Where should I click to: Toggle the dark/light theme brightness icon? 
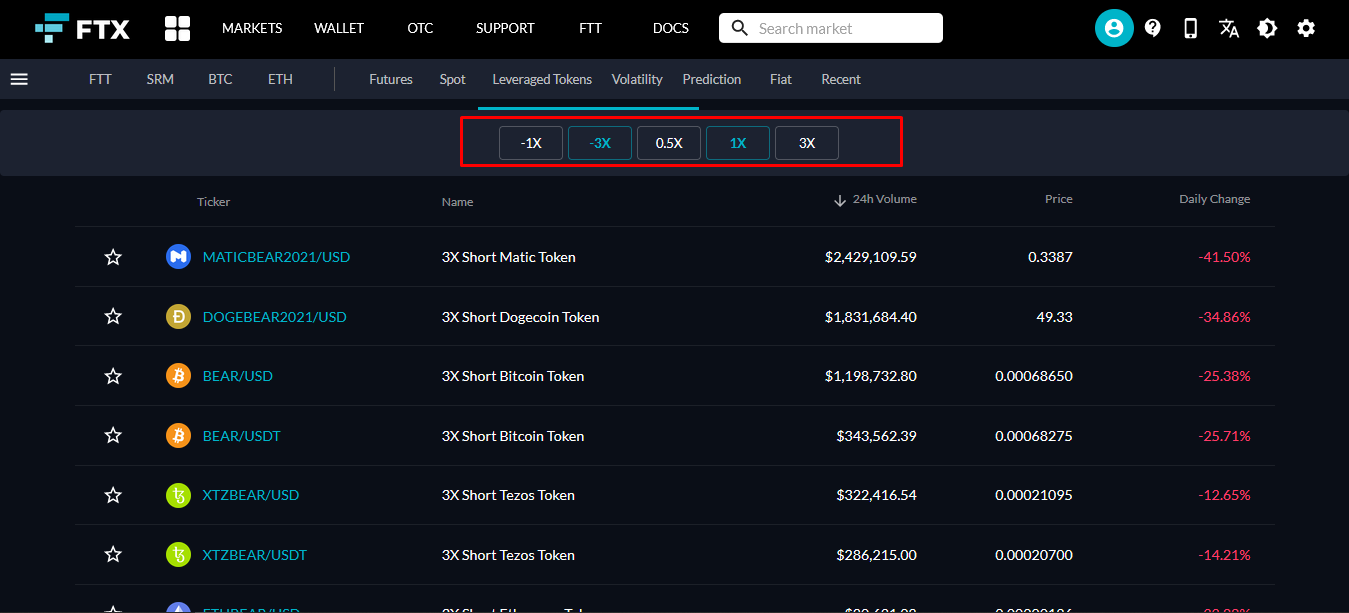coord(1267,28)
